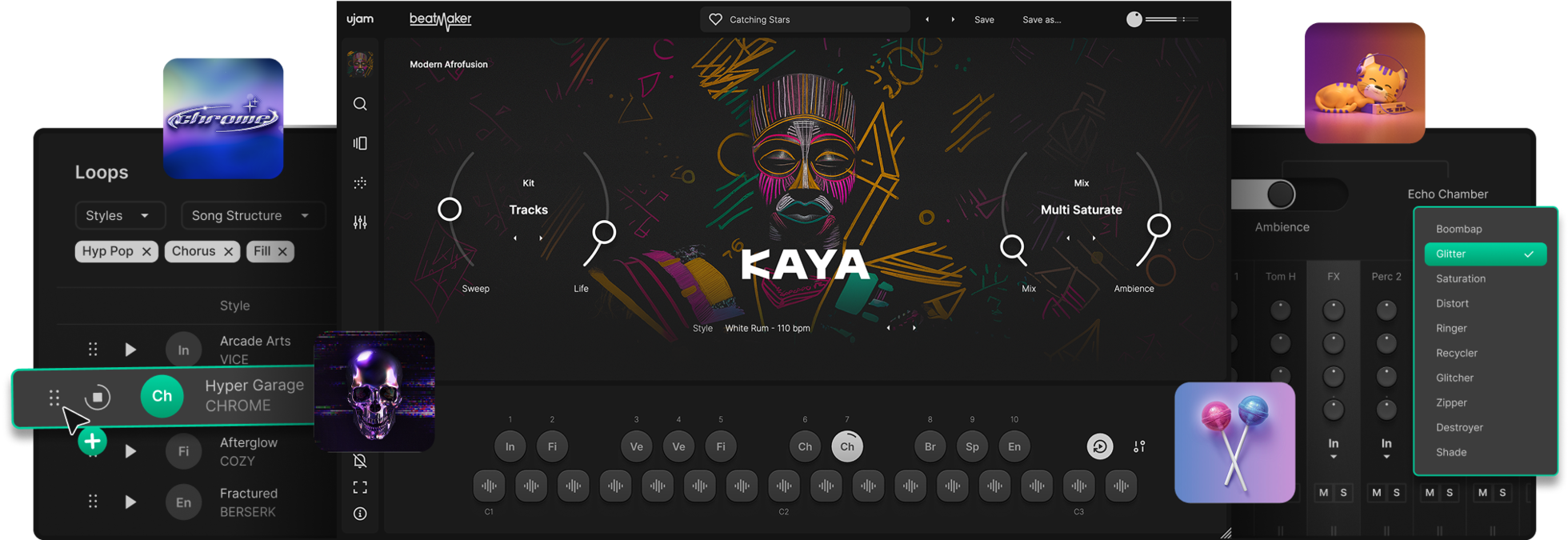Click the pad labeled C1
1568x540 pixels.
489,486
